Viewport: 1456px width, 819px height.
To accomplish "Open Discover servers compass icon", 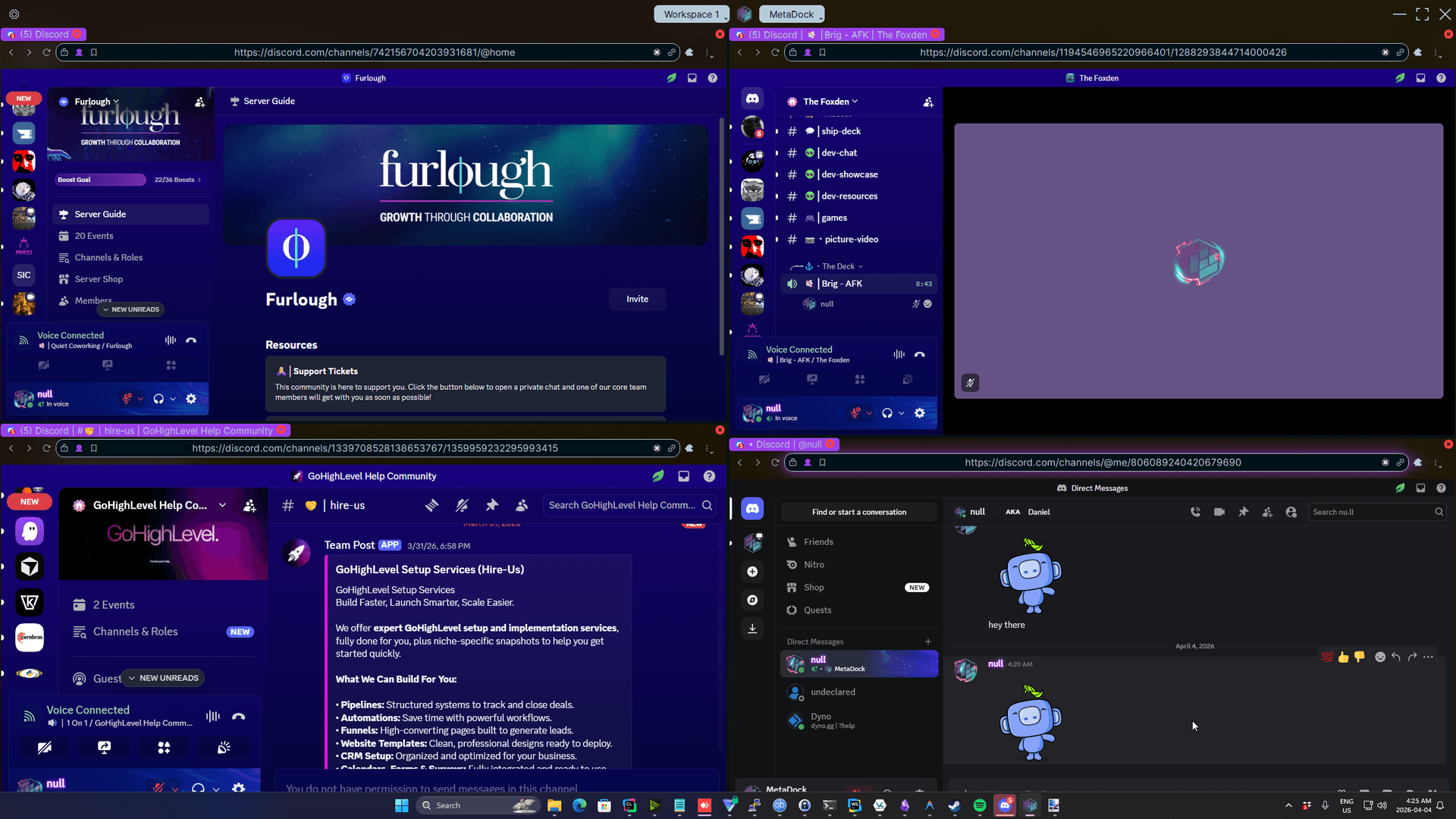I will 752,600.
